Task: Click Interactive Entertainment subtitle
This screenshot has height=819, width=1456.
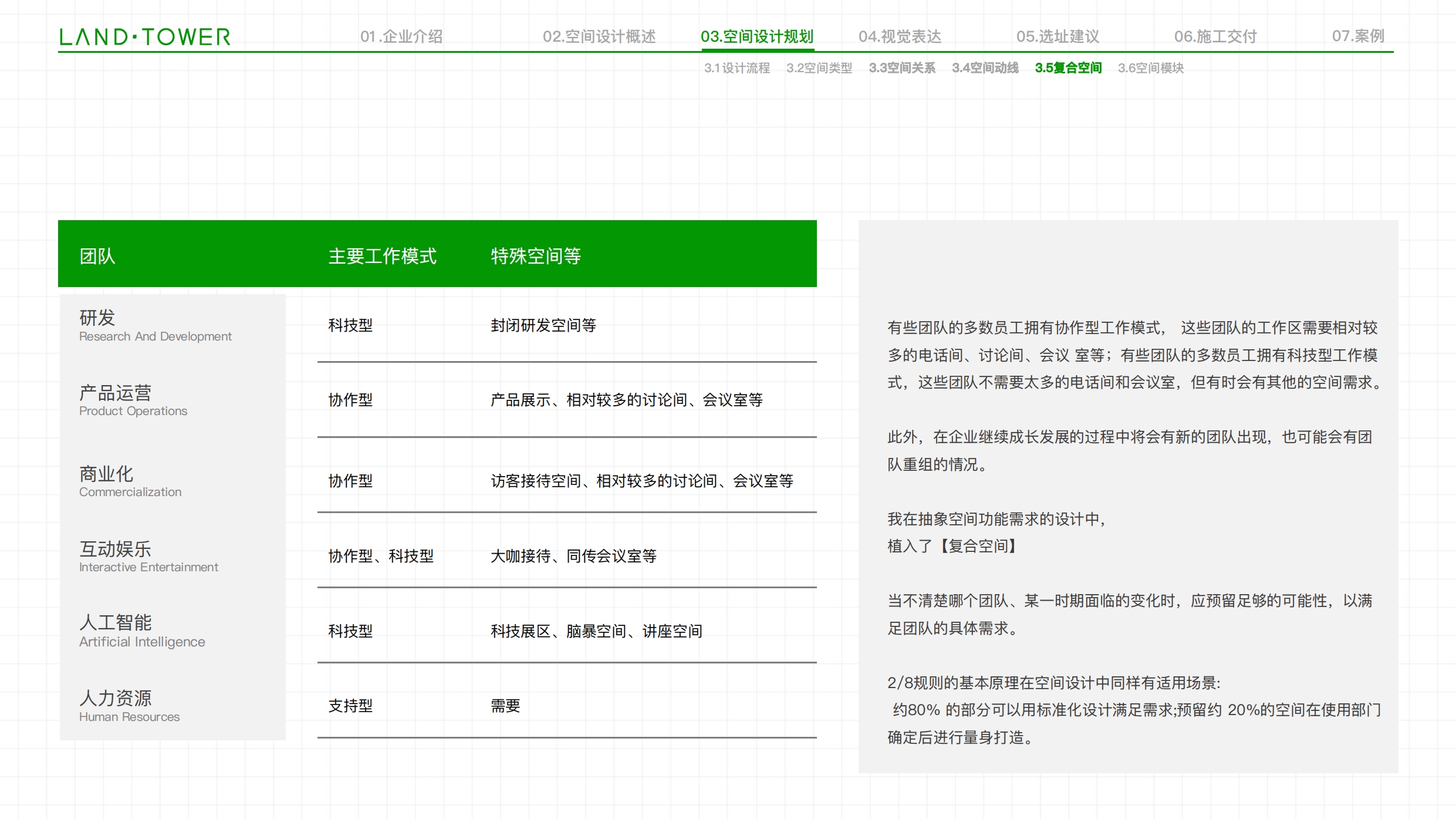Action: coord(148,567)
